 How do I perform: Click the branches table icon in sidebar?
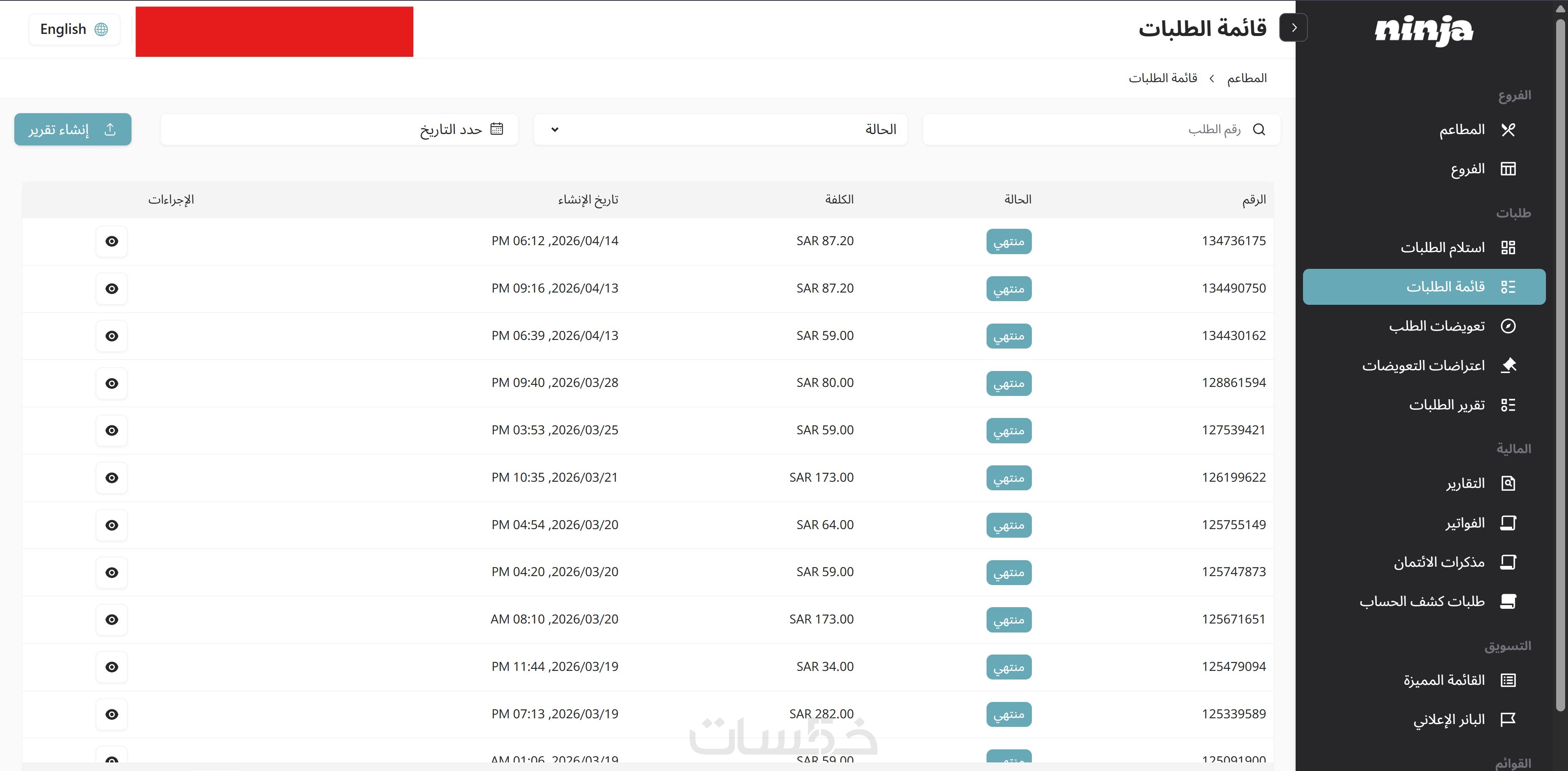(1508, 169)
